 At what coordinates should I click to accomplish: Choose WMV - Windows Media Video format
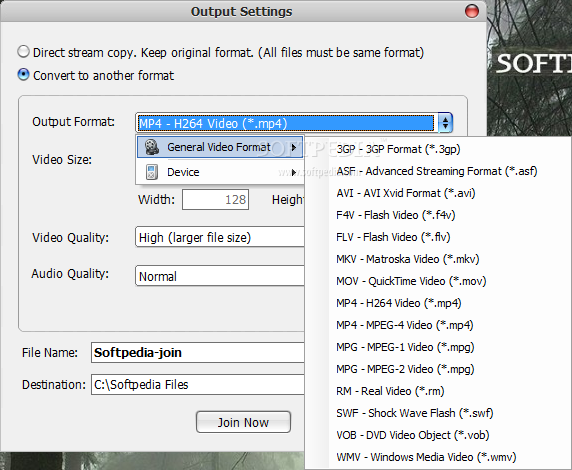pyautogui.click(x=426, y=457)
